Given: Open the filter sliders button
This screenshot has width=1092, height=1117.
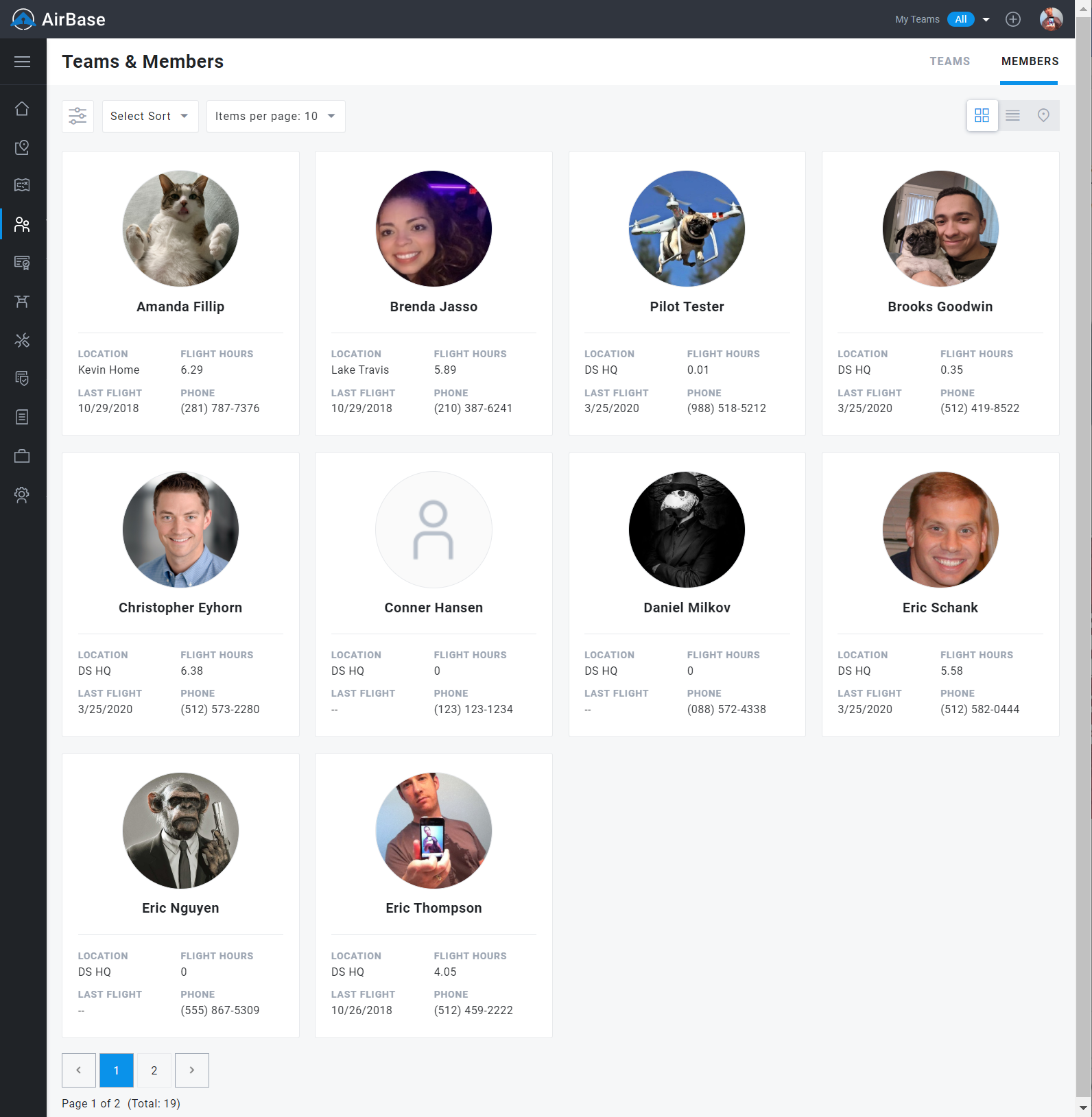Looking at the screenshot, I should (78, 116).
